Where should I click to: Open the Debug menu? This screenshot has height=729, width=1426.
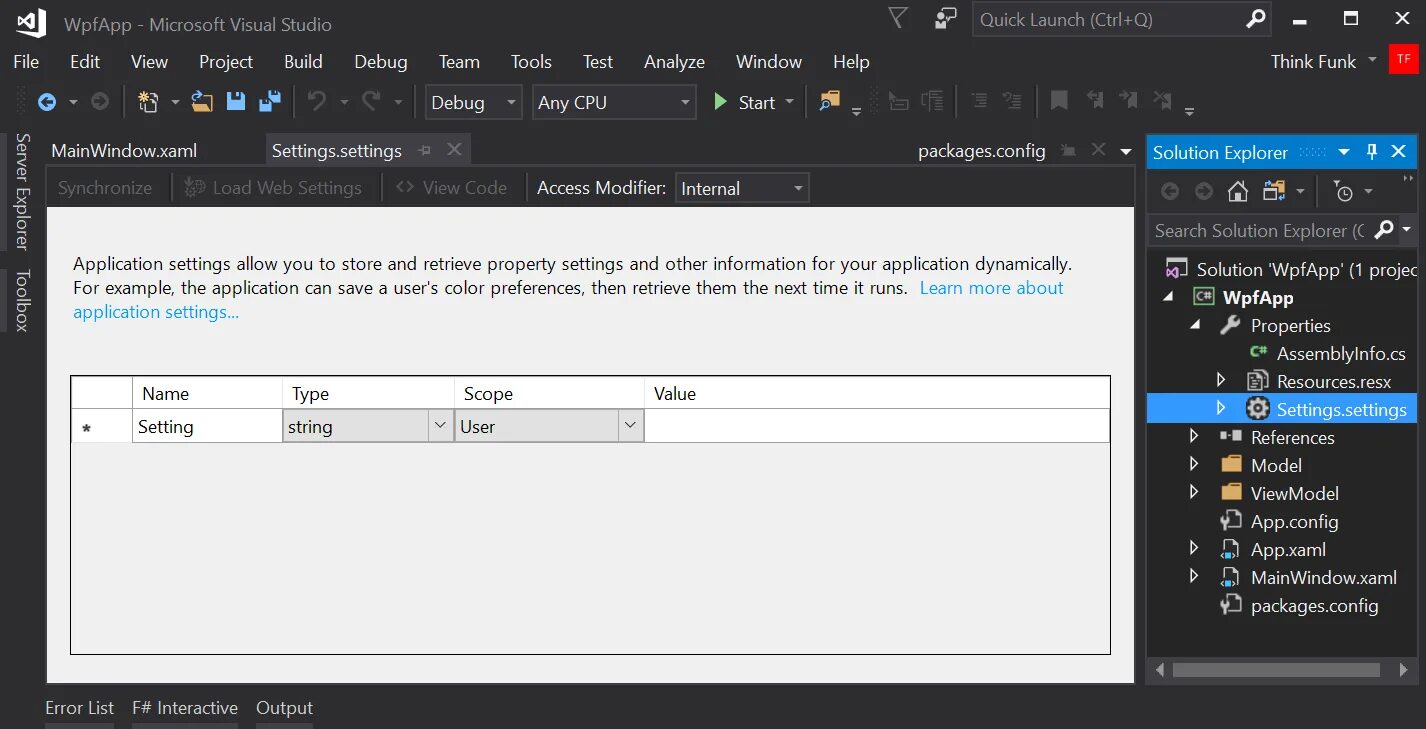[381, 61]
